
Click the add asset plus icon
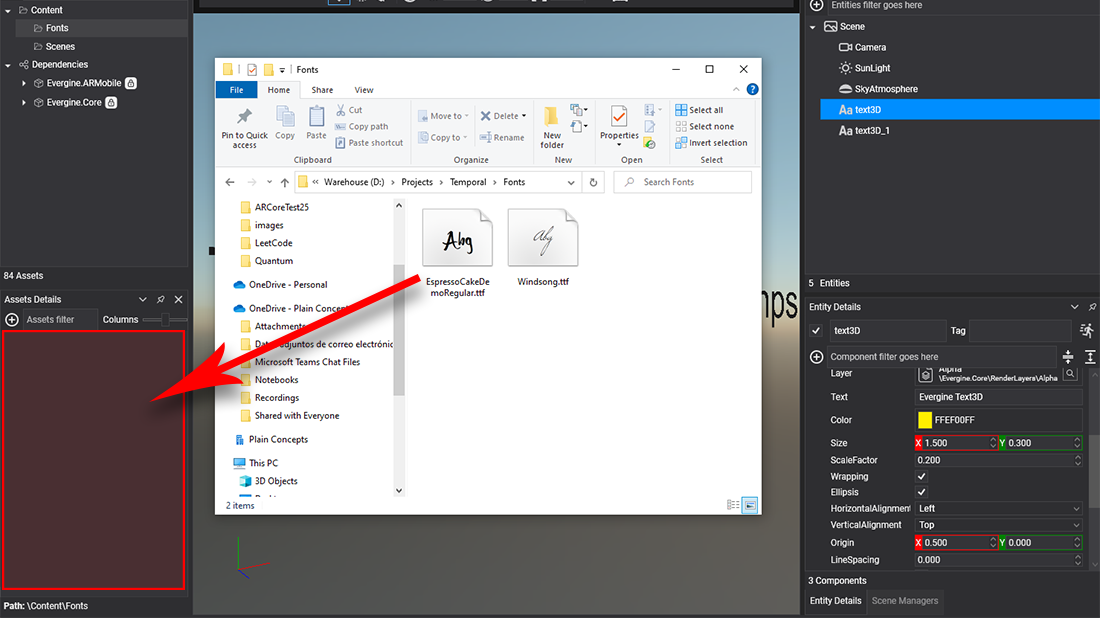(12, 320)
